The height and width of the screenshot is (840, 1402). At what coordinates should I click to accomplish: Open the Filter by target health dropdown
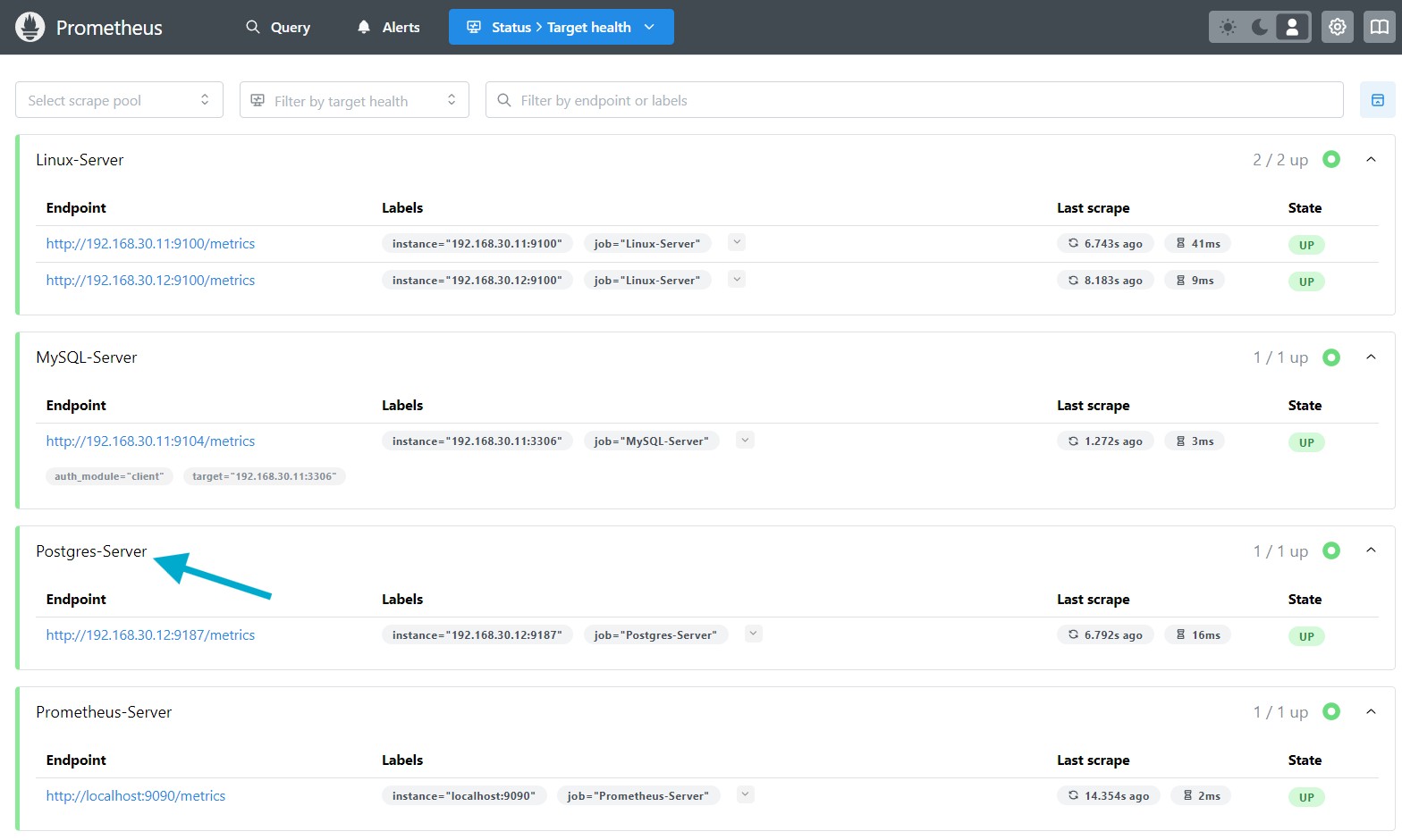(x=354, y=100)
